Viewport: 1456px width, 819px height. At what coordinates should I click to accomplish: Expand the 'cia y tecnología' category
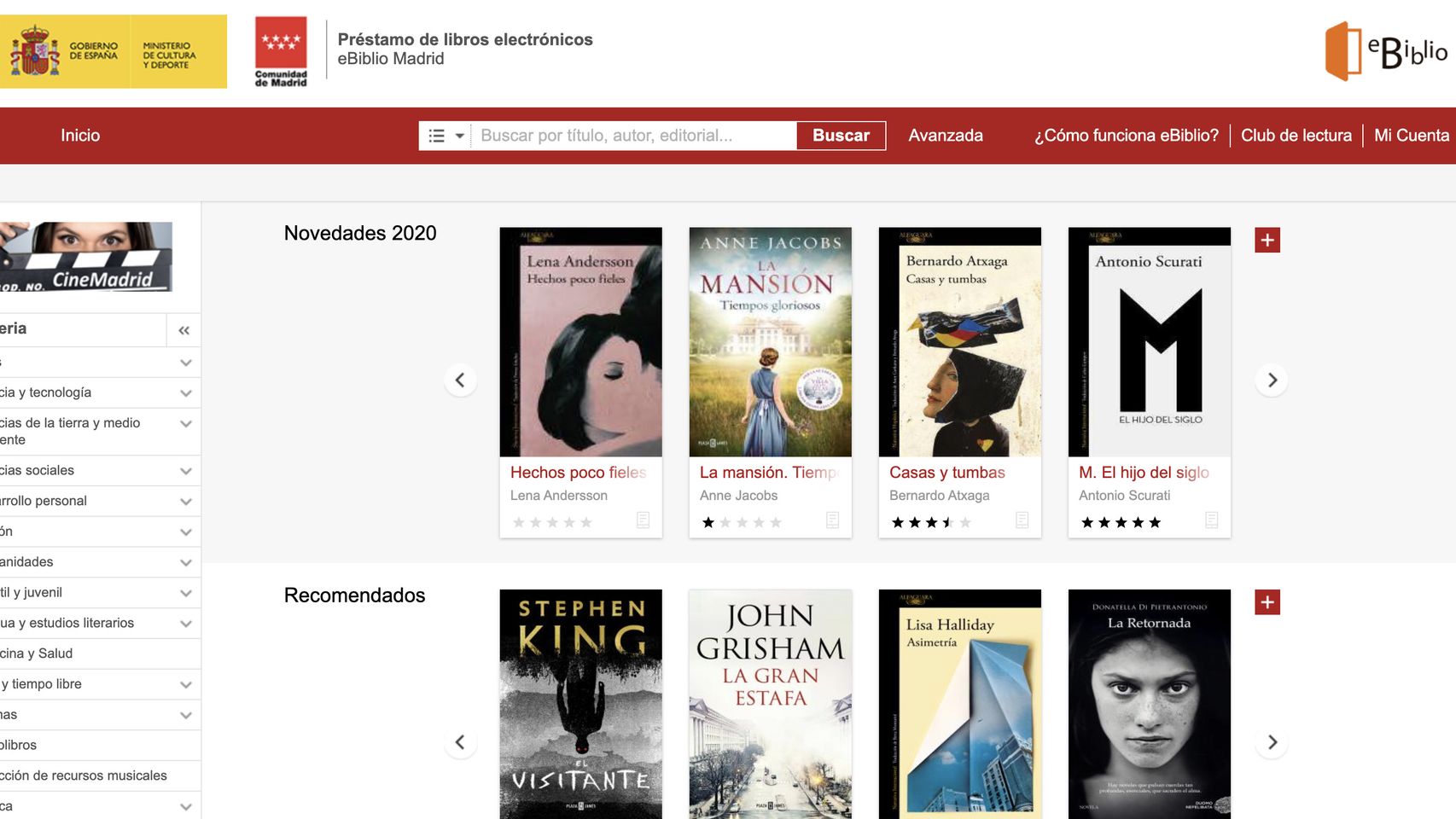pyautogui.click(x=186, y=393)
